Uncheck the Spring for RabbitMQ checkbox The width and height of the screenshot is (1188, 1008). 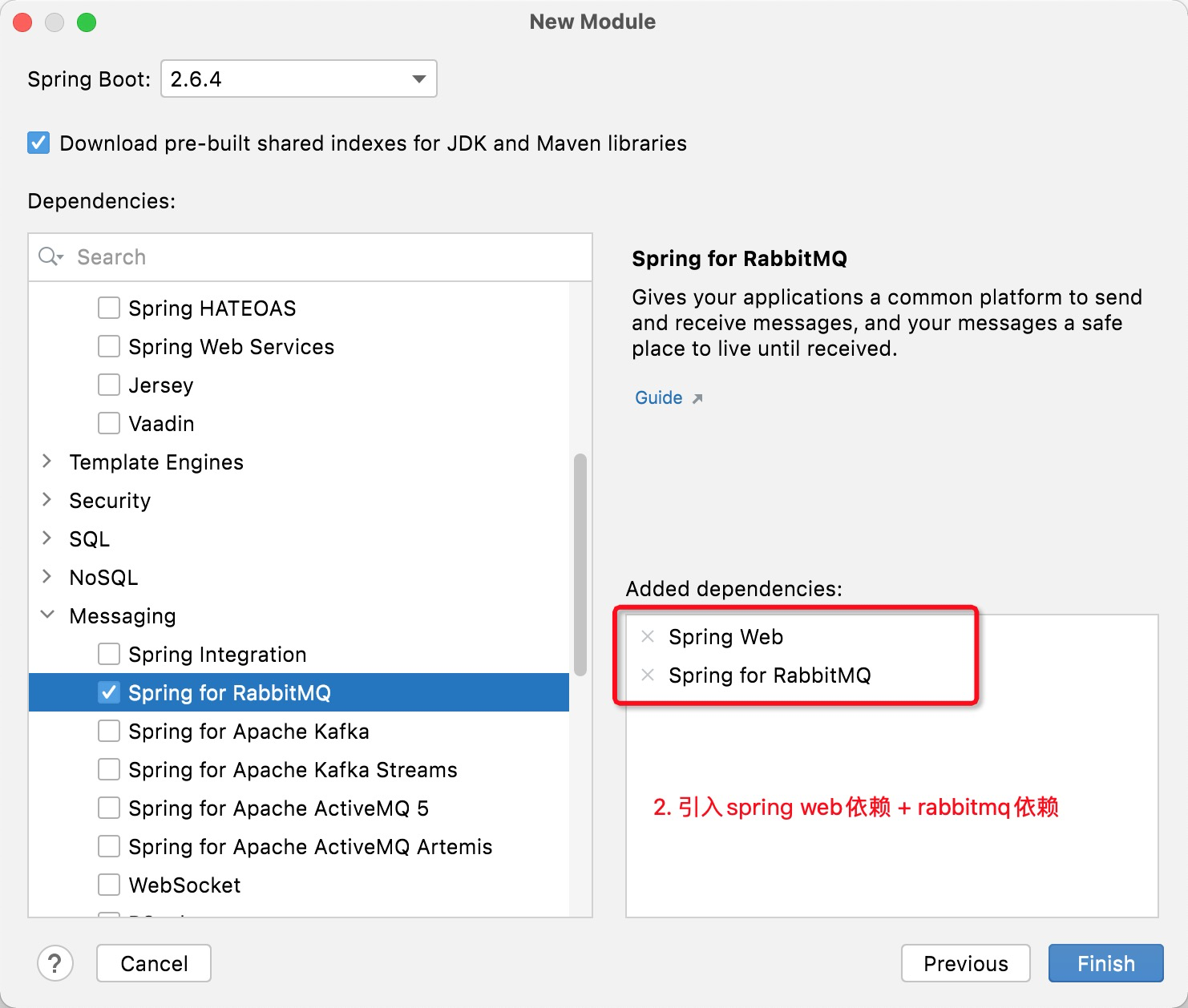tap(109, 692)
